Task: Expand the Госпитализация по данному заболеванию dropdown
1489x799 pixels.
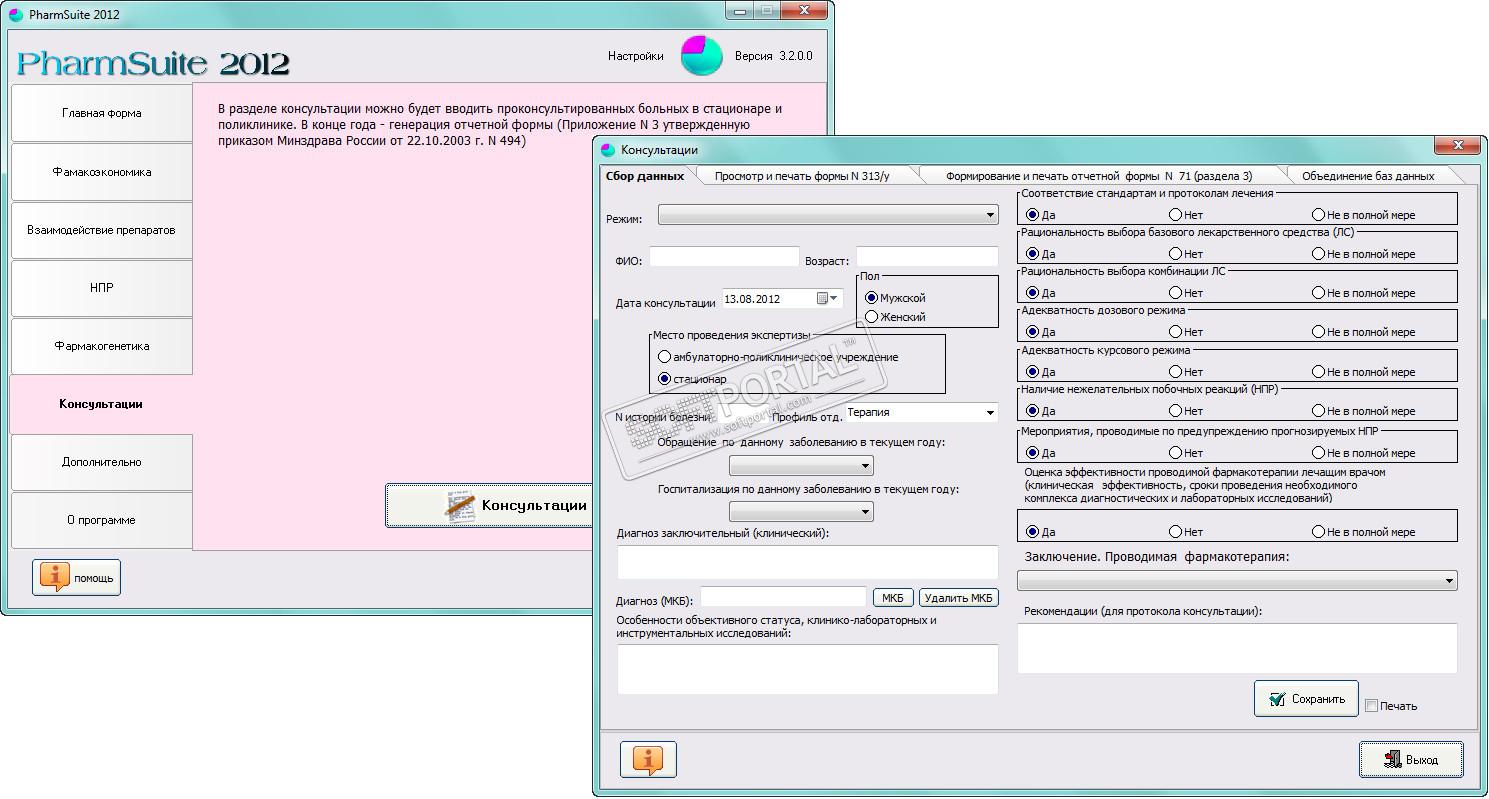Action: [801, 512]
